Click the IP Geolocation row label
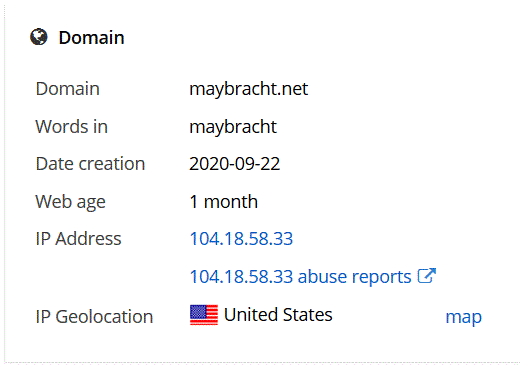This screenshot has height=371, width=521. tap(94, 317)
